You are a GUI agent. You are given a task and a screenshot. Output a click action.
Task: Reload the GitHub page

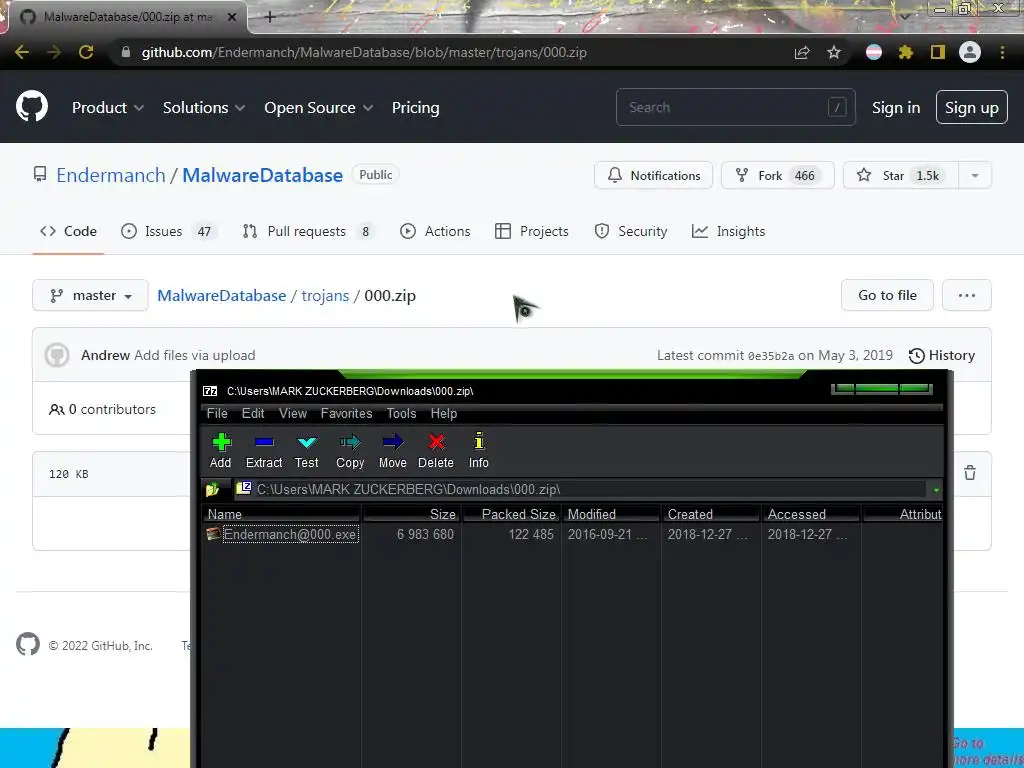coord(86,52)
